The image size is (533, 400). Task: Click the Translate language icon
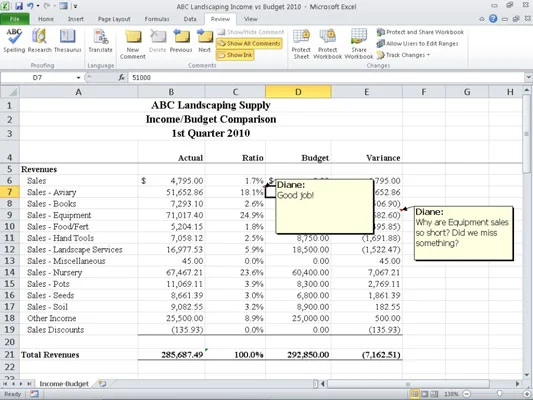(x=101, y=41)
